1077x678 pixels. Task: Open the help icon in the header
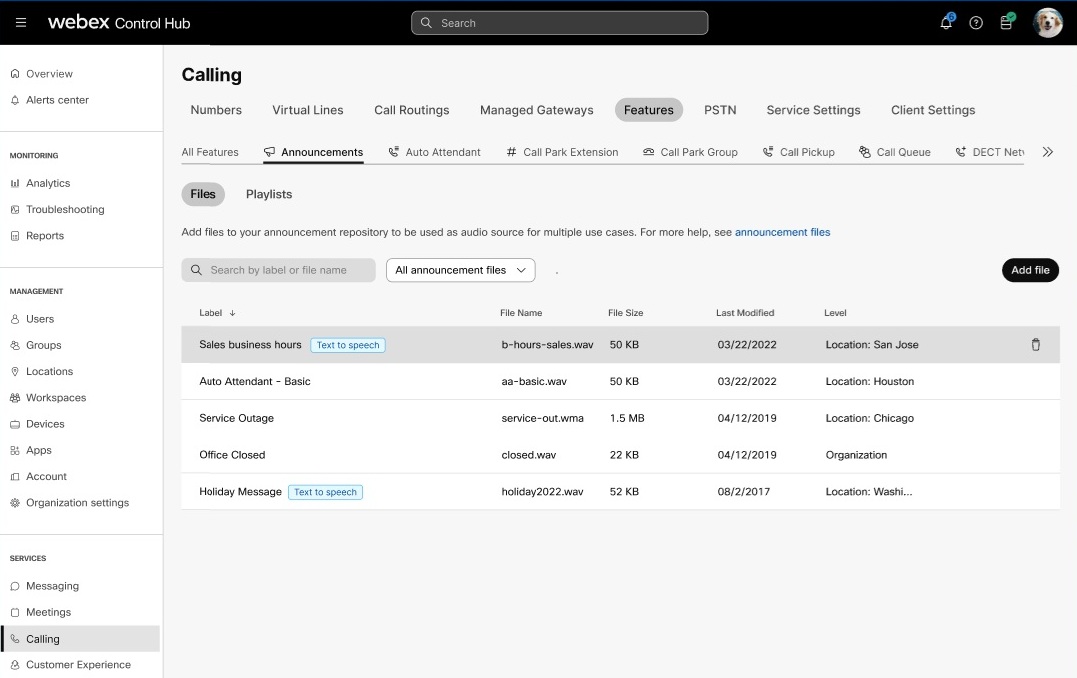(x=976, y=22)
